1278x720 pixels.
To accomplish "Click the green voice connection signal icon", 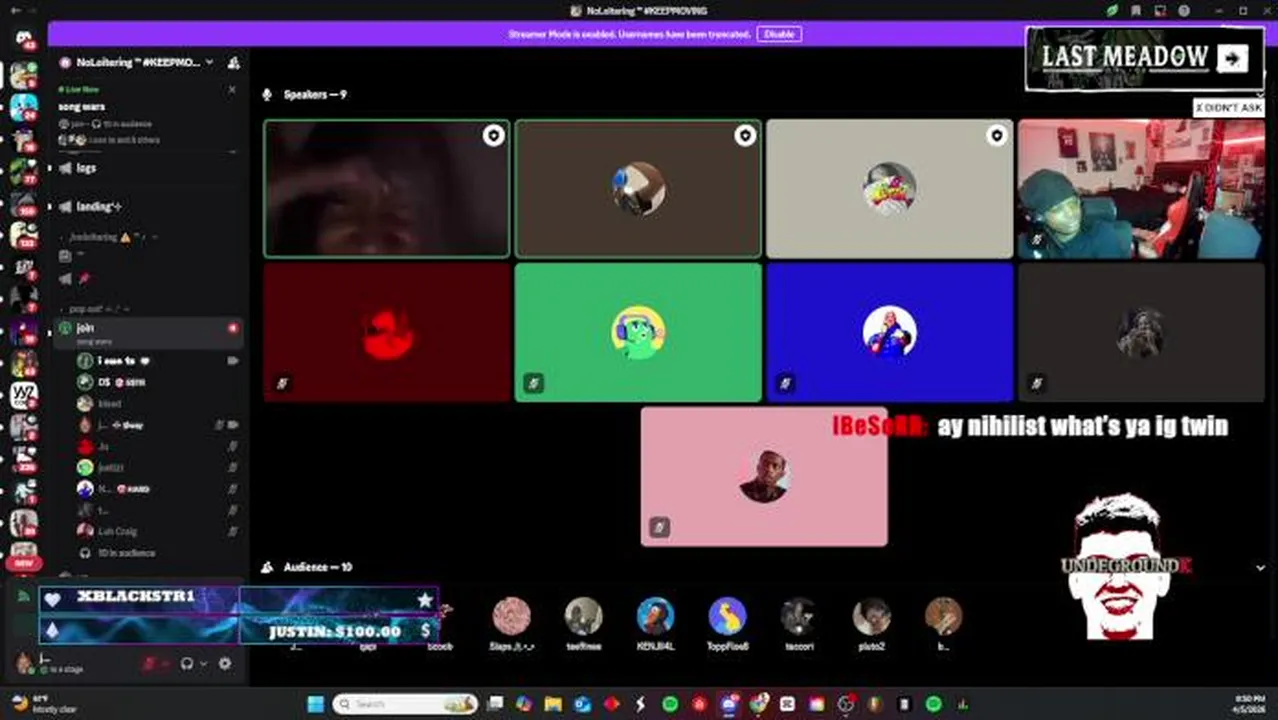I will (x=23, y=597).
